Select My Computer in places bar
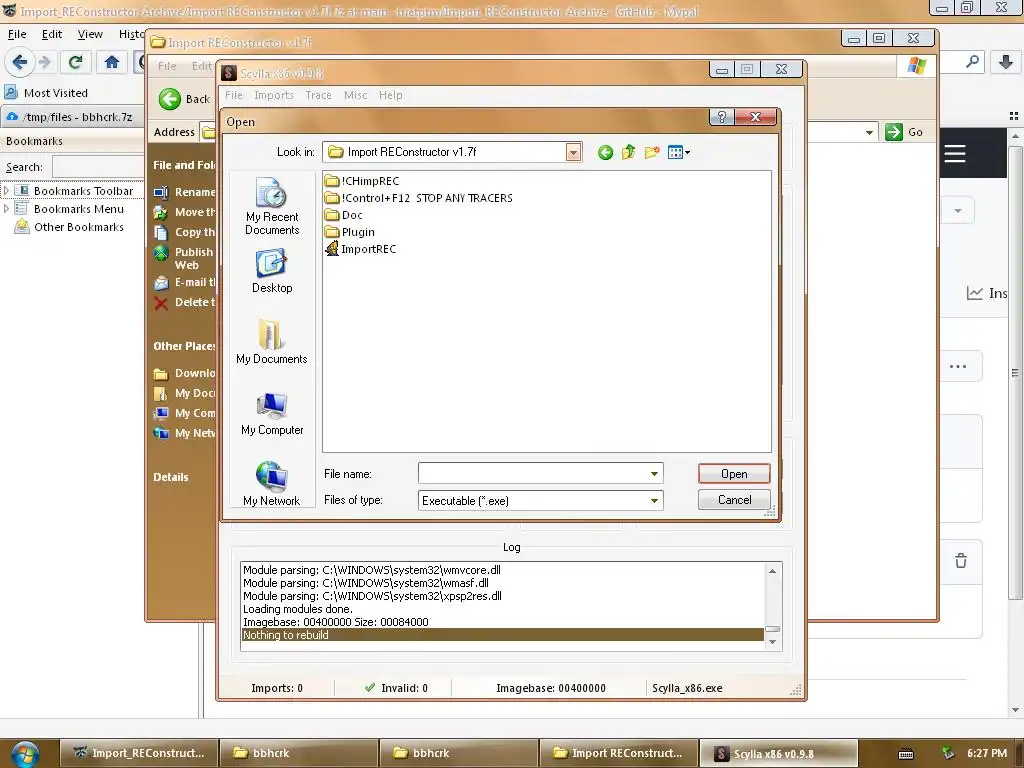1024x768 pixels. [x=272, y=413]
